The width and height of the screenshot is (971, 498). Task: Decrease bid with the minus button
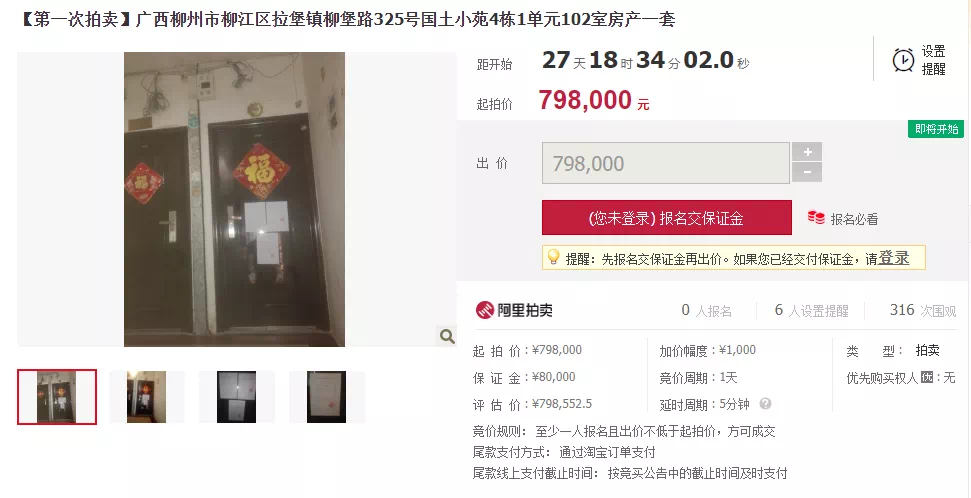coord(807,172)
